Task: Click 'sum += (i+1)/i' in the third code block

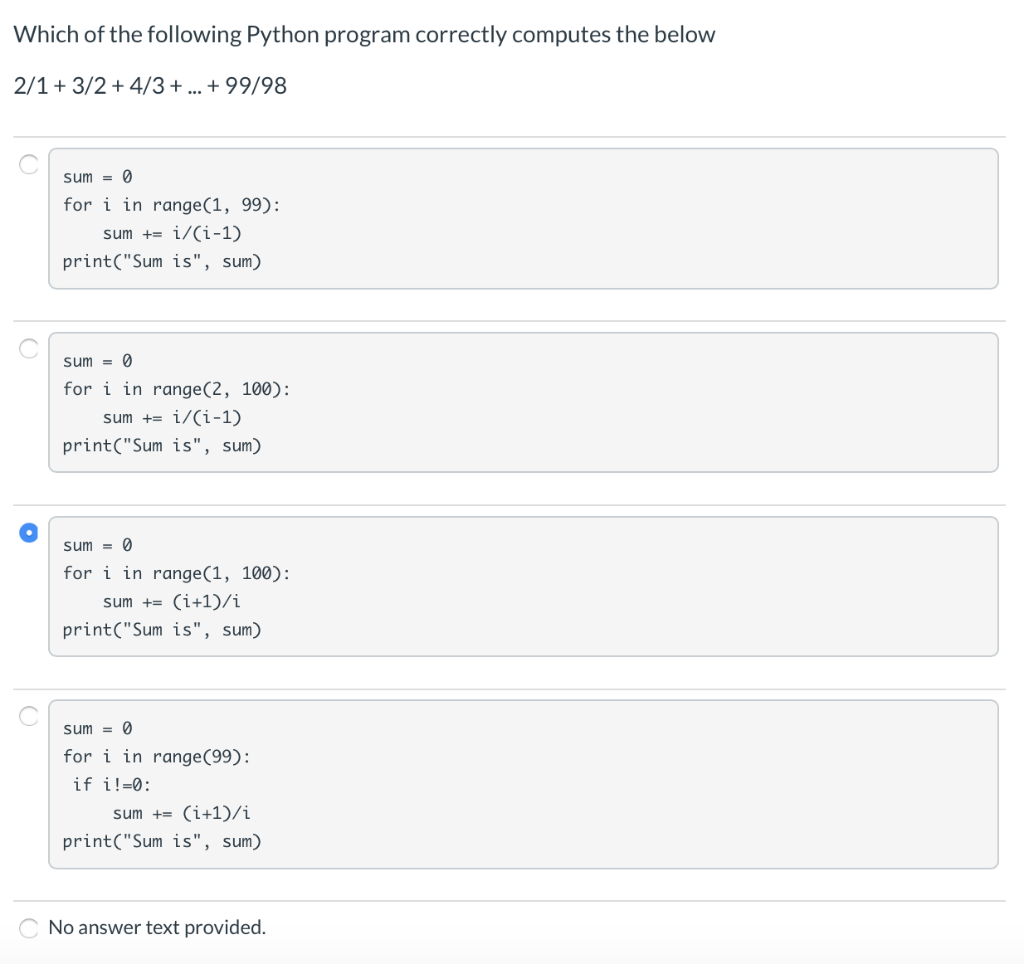Action: (172, 602)
